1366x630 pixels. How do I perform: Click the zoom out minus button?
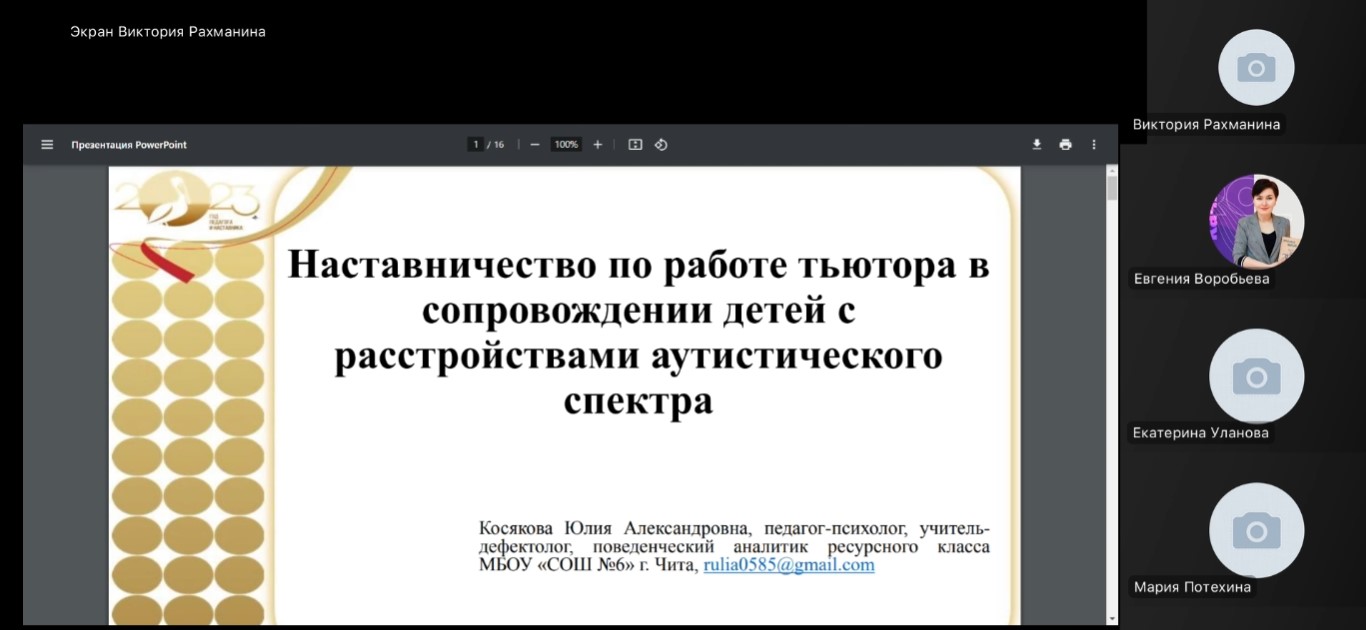click(535, 144)
